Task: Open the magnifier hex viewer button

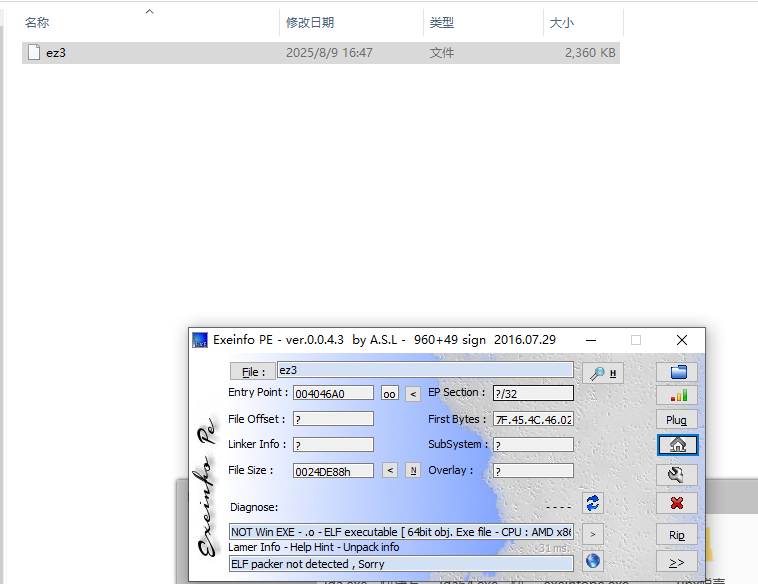Action: (603, 373)
